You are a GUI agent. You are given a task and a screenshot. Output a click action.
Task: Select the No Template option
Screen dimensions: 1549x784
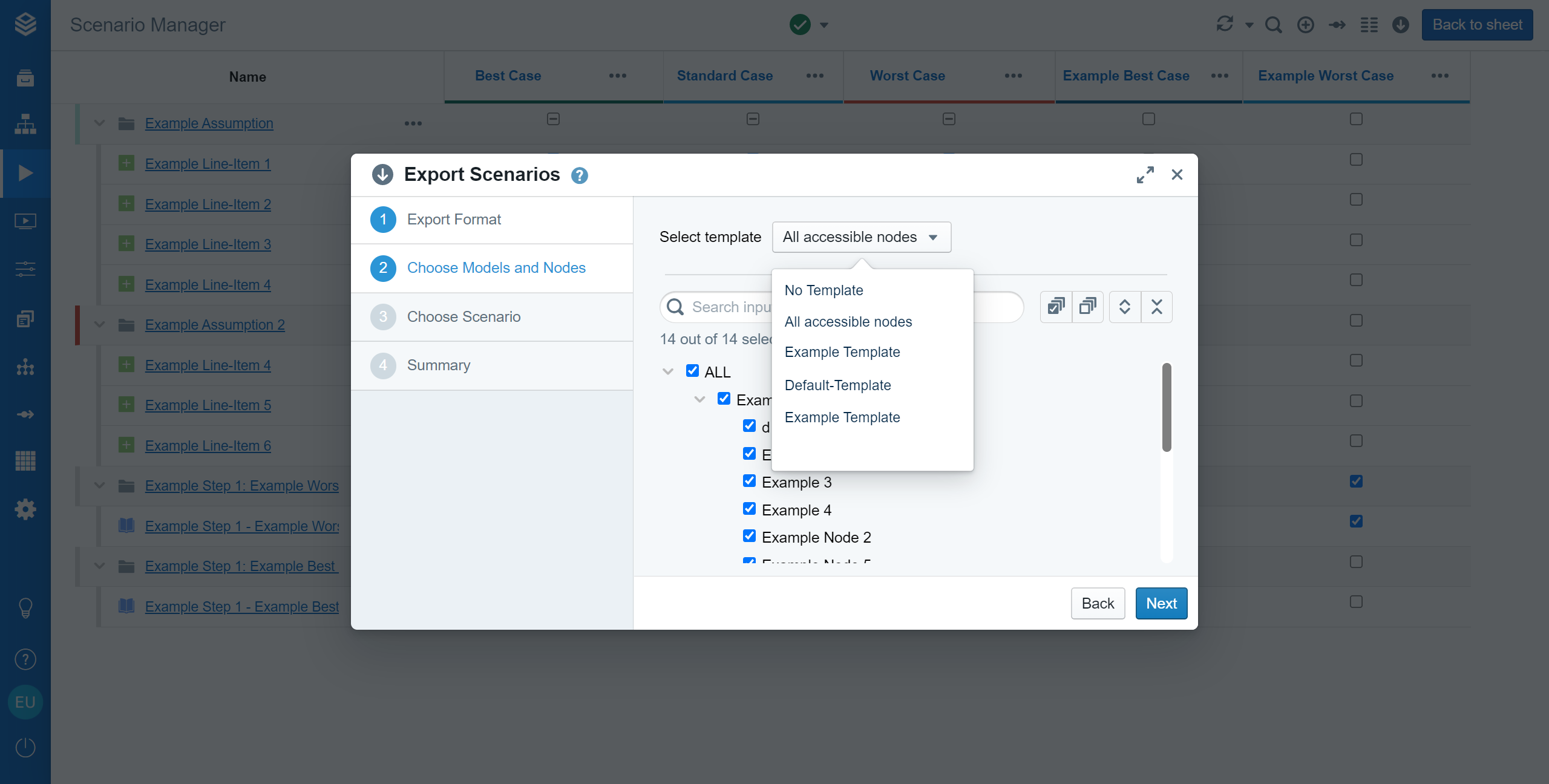(824, 290)
